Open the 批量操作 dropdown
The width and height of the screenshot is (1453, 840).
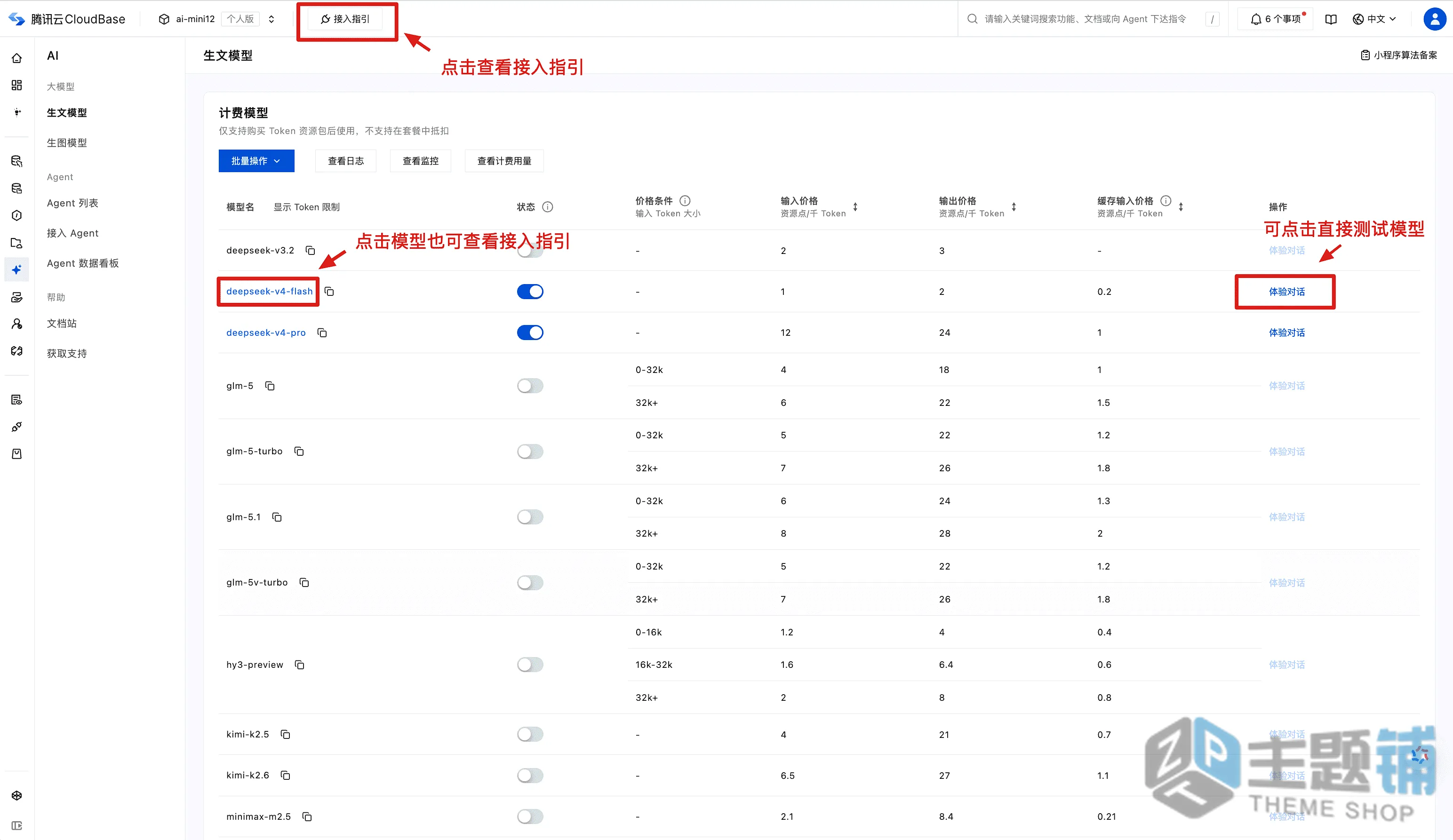[256, 161]
